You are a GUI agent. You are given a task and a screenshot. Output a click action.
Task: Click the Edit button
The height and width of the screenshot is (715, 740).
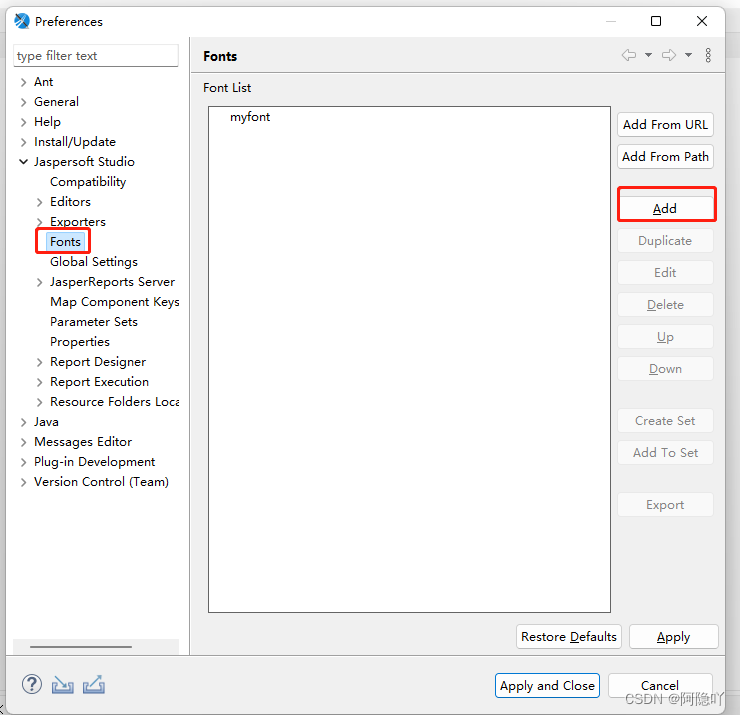[665, 272]
